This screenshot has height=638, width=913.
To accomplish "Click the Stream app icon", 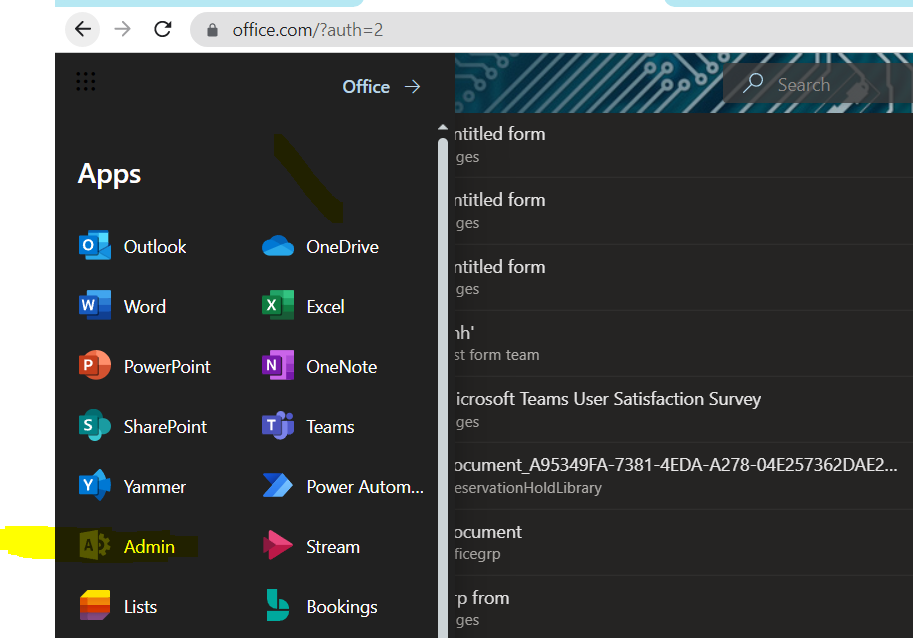I will (278, 545).
